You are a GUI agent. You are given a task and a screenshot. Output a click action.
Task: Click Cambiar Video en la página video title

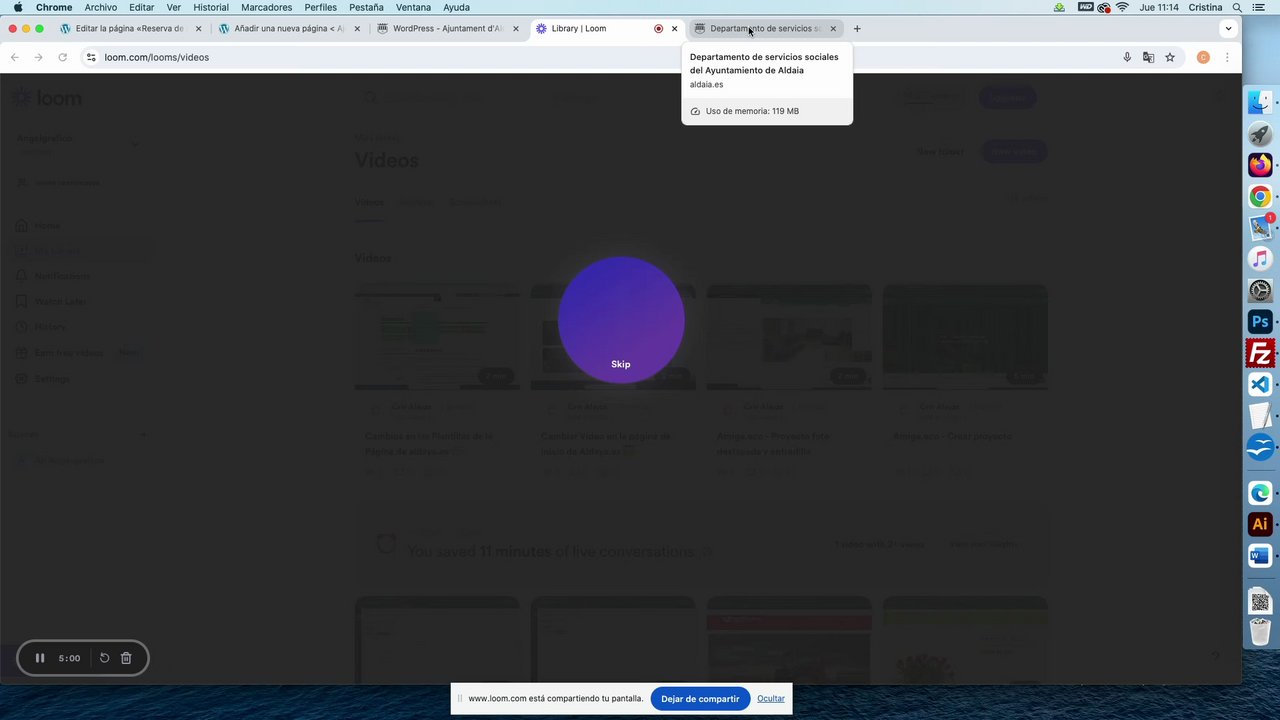point(606,443)
